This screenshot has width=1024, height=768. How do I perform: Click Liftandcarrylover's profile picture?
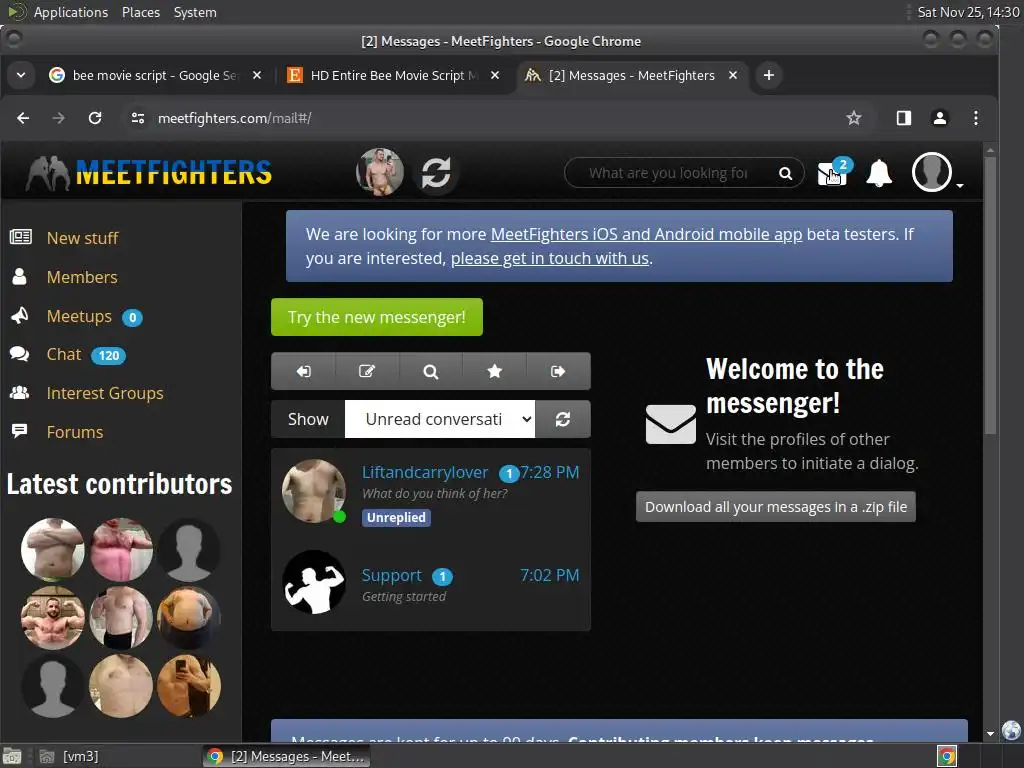pyautogui.click(x=313, y=491)
